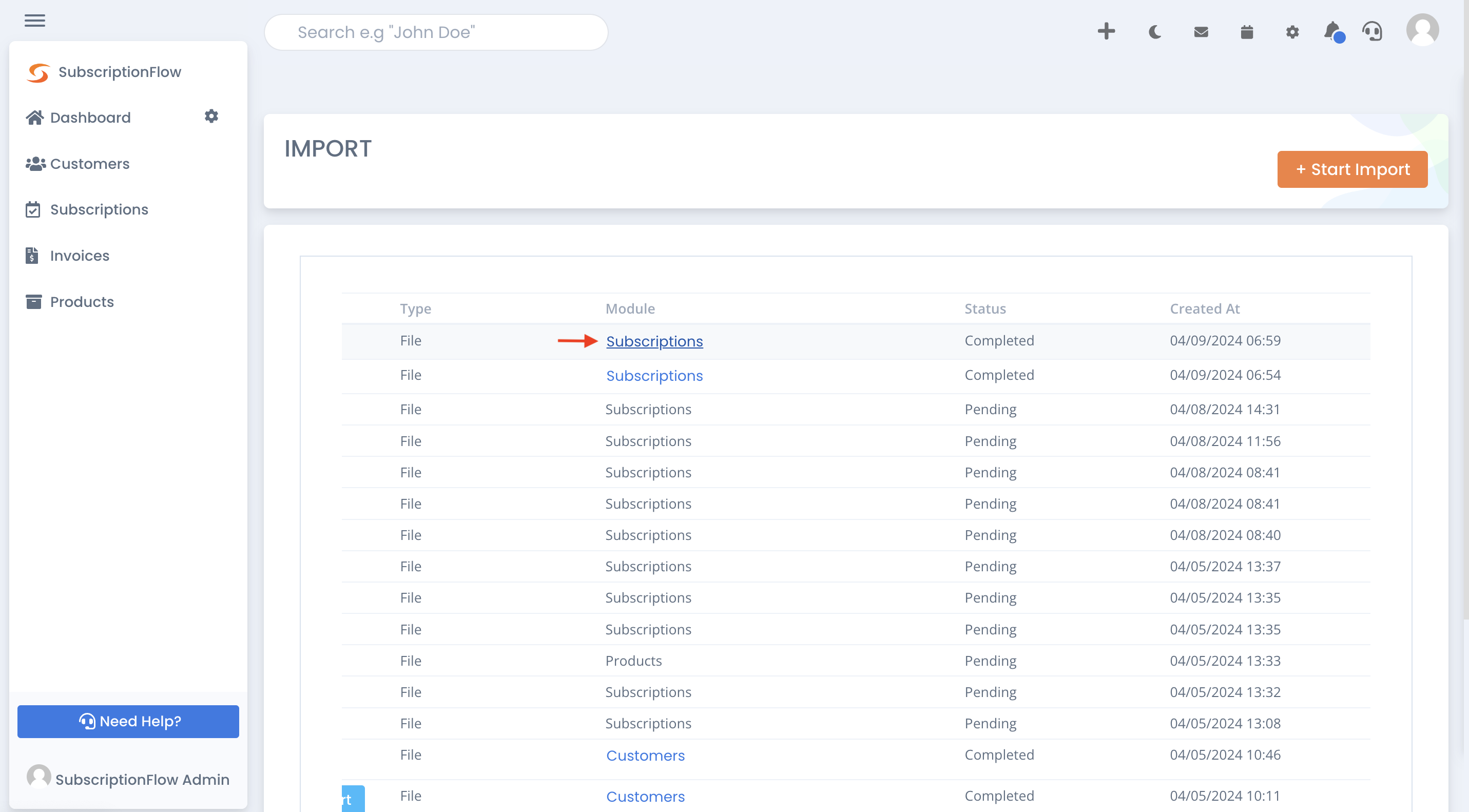This screenshot has width=1469, height=812.
Task: Click SubscriptionFlow logo in sidebar
Action: [x=103, y=72]
